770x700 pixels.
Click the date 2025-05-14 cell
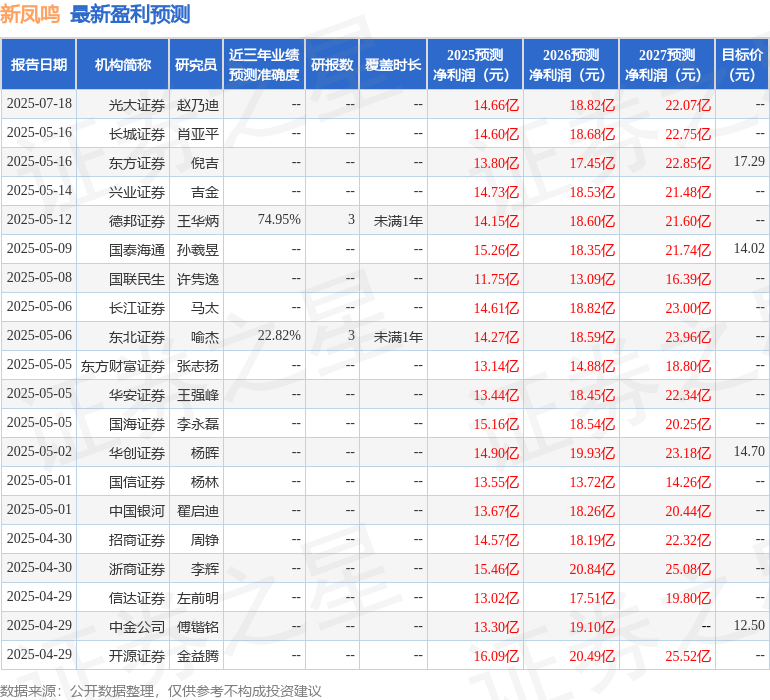click(39, 191)
